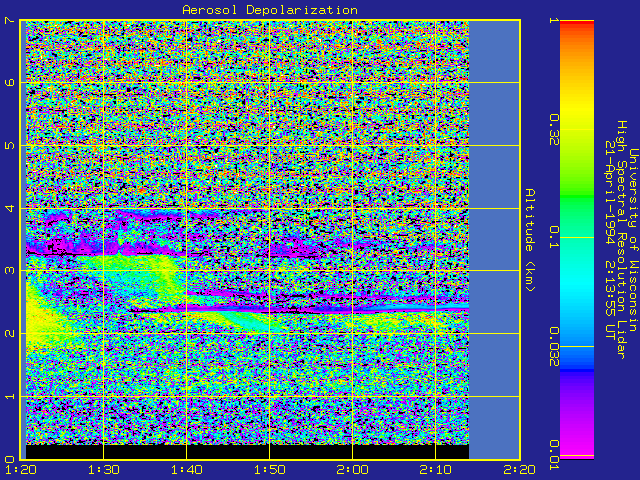Viewport: 640px width, 480px height.
Task: Select the 1:30 time axis label
Action: [x=104, y=470]
